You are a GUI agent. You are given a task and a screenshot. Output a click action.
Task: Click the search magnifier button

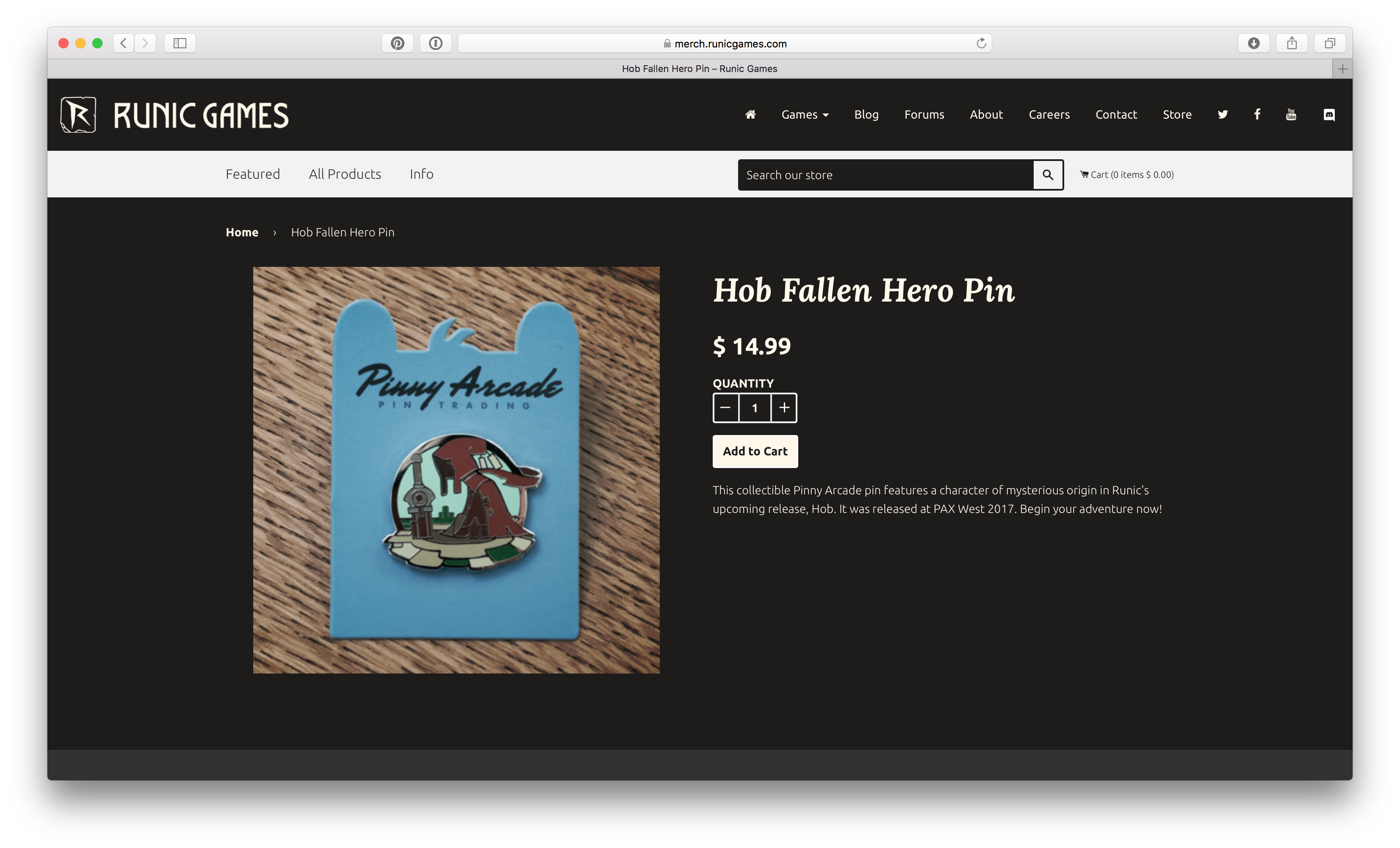tap(1048, 175)
